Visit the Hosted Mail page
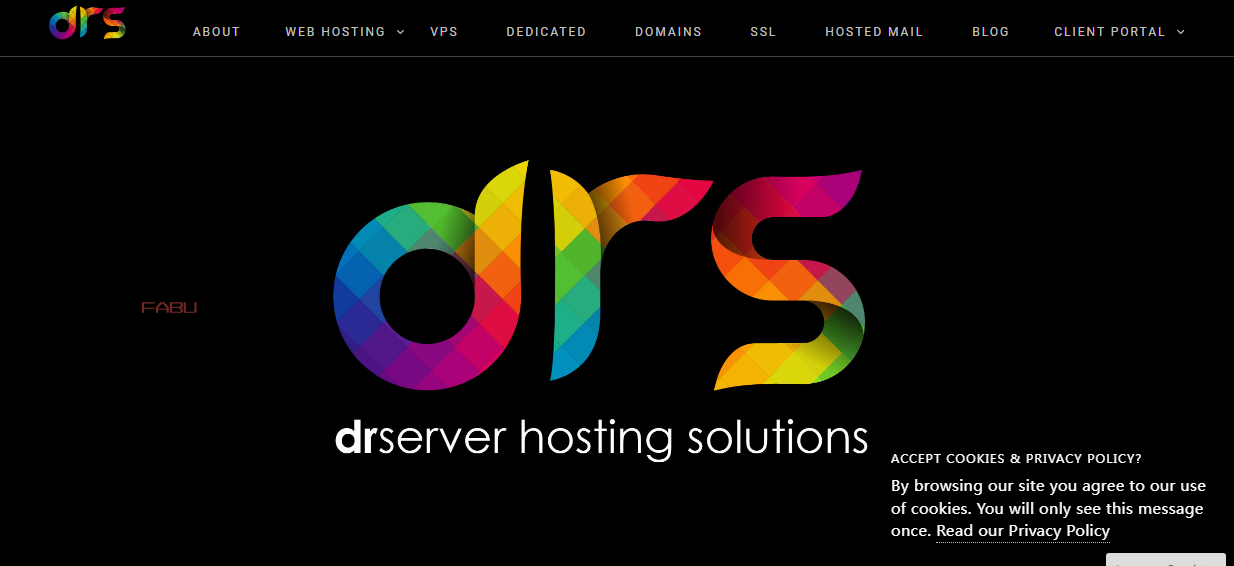 [874, 32]
